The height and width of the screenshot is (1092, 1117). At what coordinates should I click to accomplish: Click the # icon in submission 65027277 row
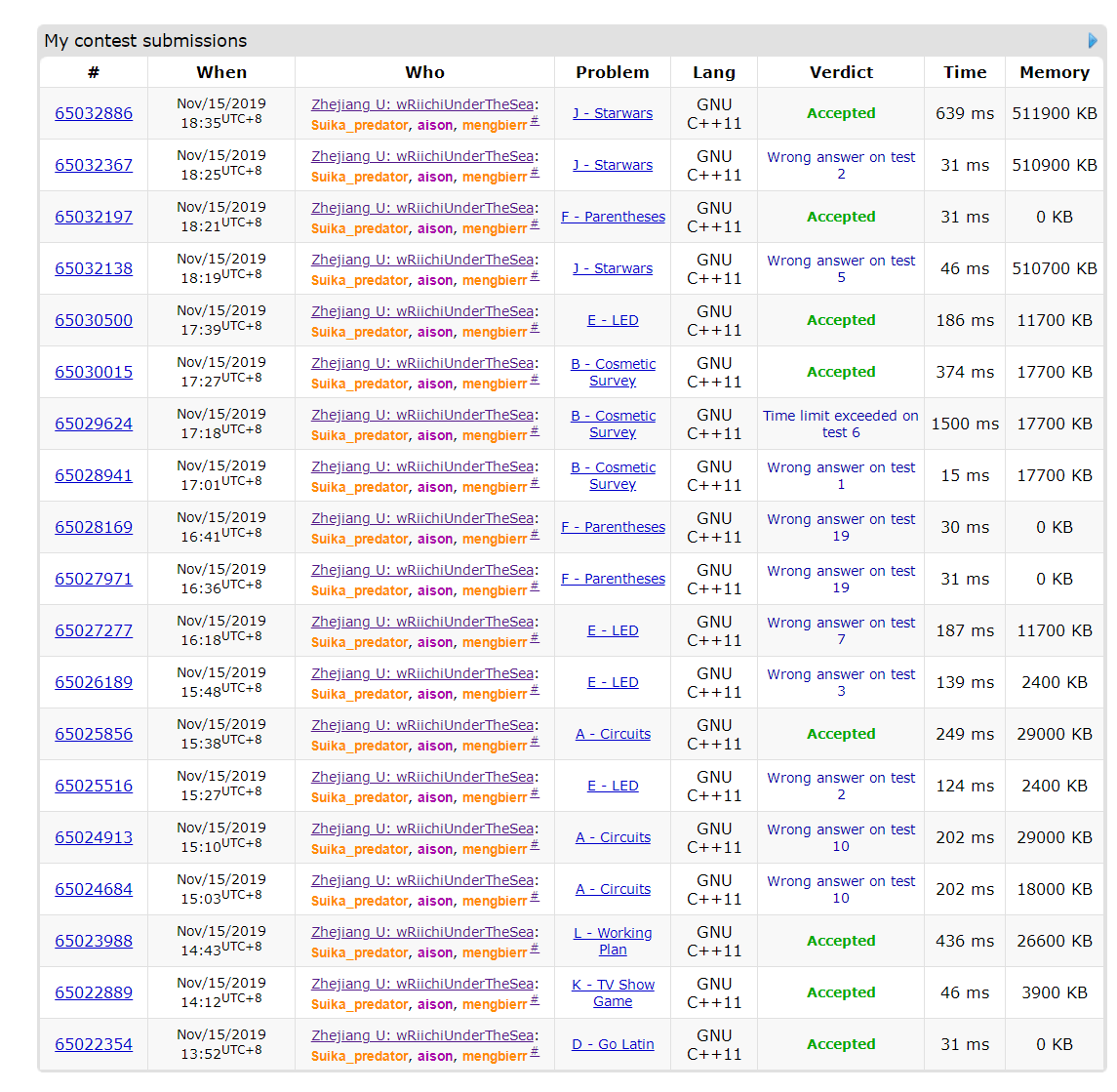click(535, 639)
